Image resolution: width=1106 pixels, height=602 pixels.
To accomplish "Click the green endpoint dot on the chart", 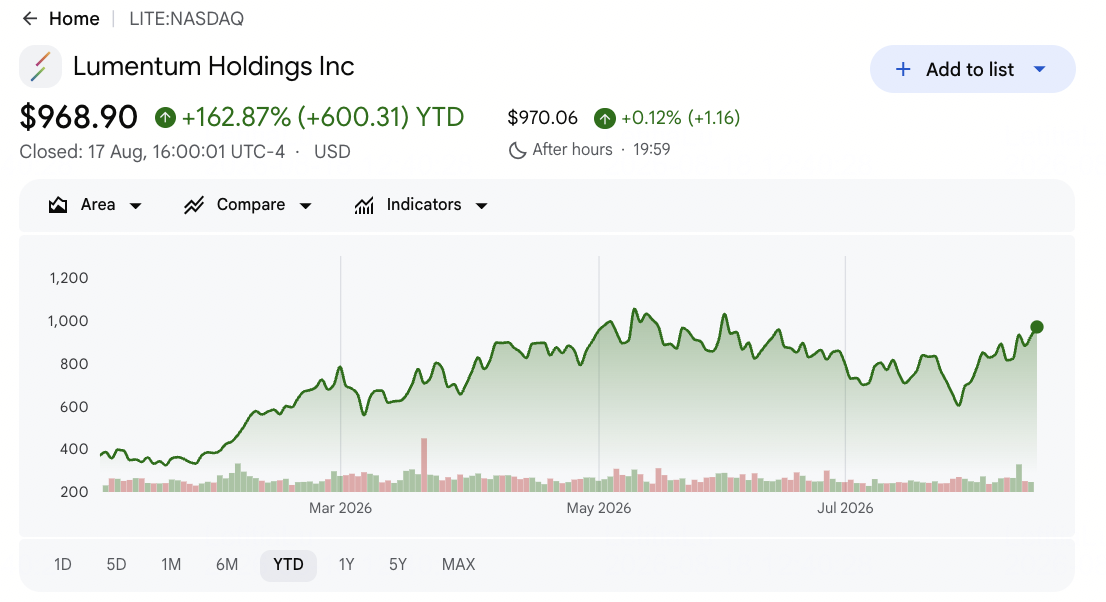I will (x=1036, y=327).
